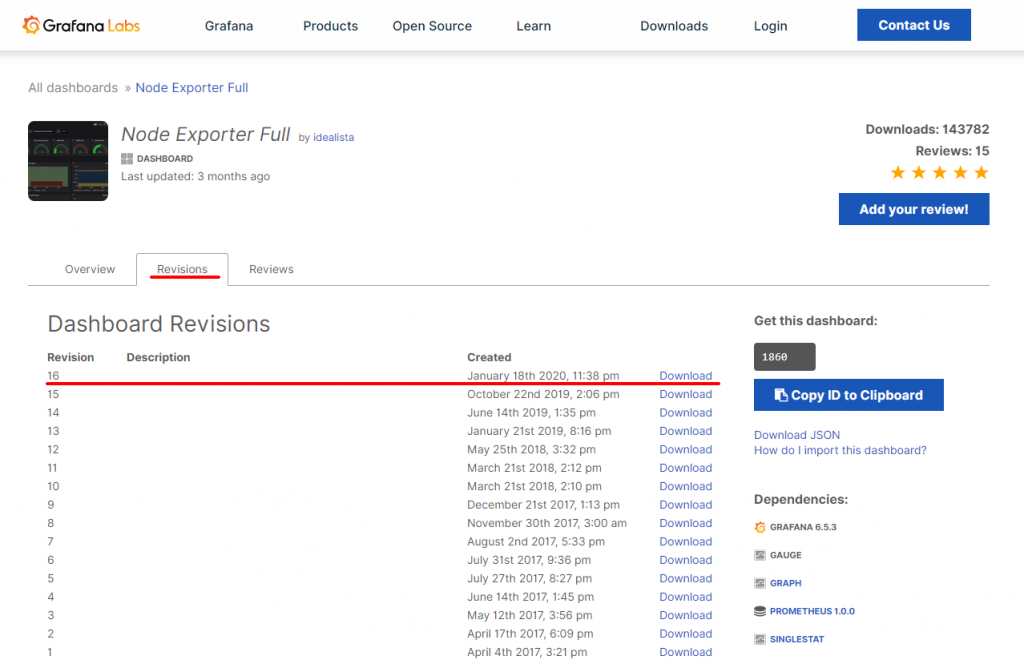This screenshot has width=1024, height=668.
Task: Open the Products navigation menu
Action: [330, 26]
